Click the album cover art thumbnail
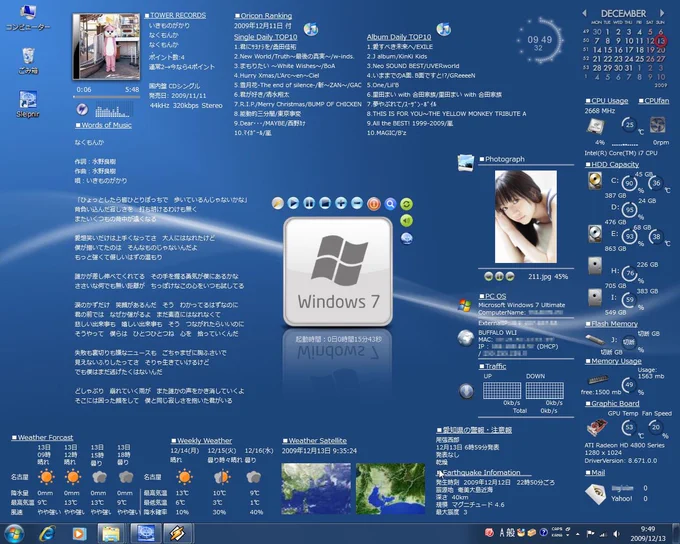Screen dimensions: 680x544 107,46
